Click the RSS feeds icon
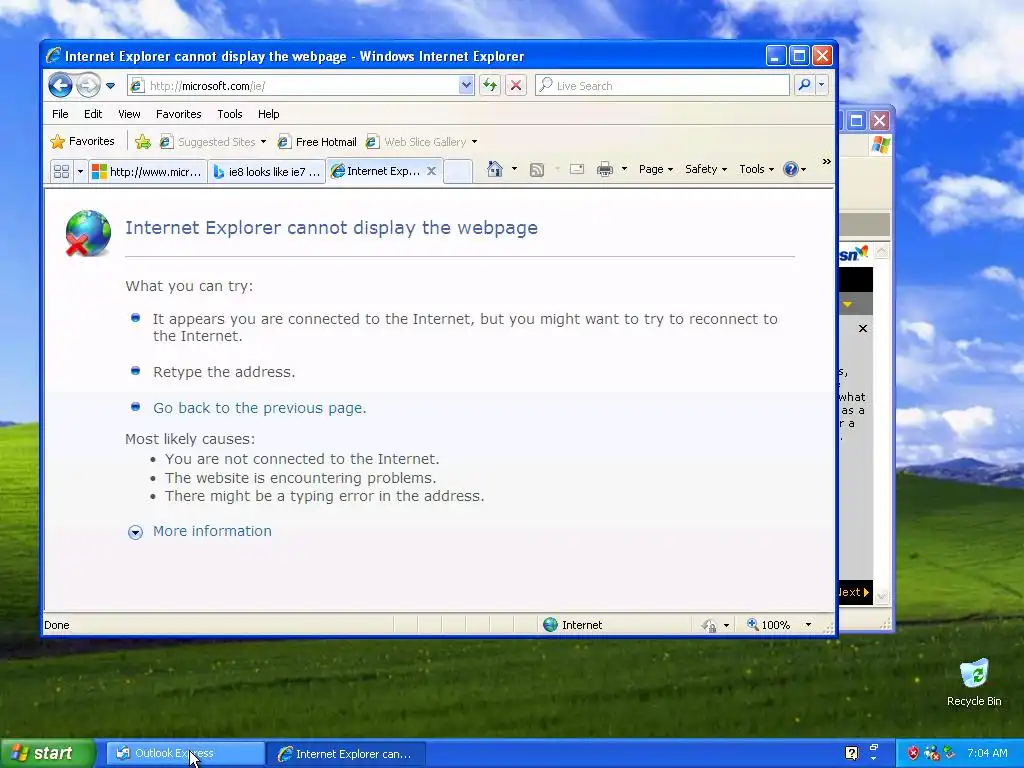 click(537, 170)
